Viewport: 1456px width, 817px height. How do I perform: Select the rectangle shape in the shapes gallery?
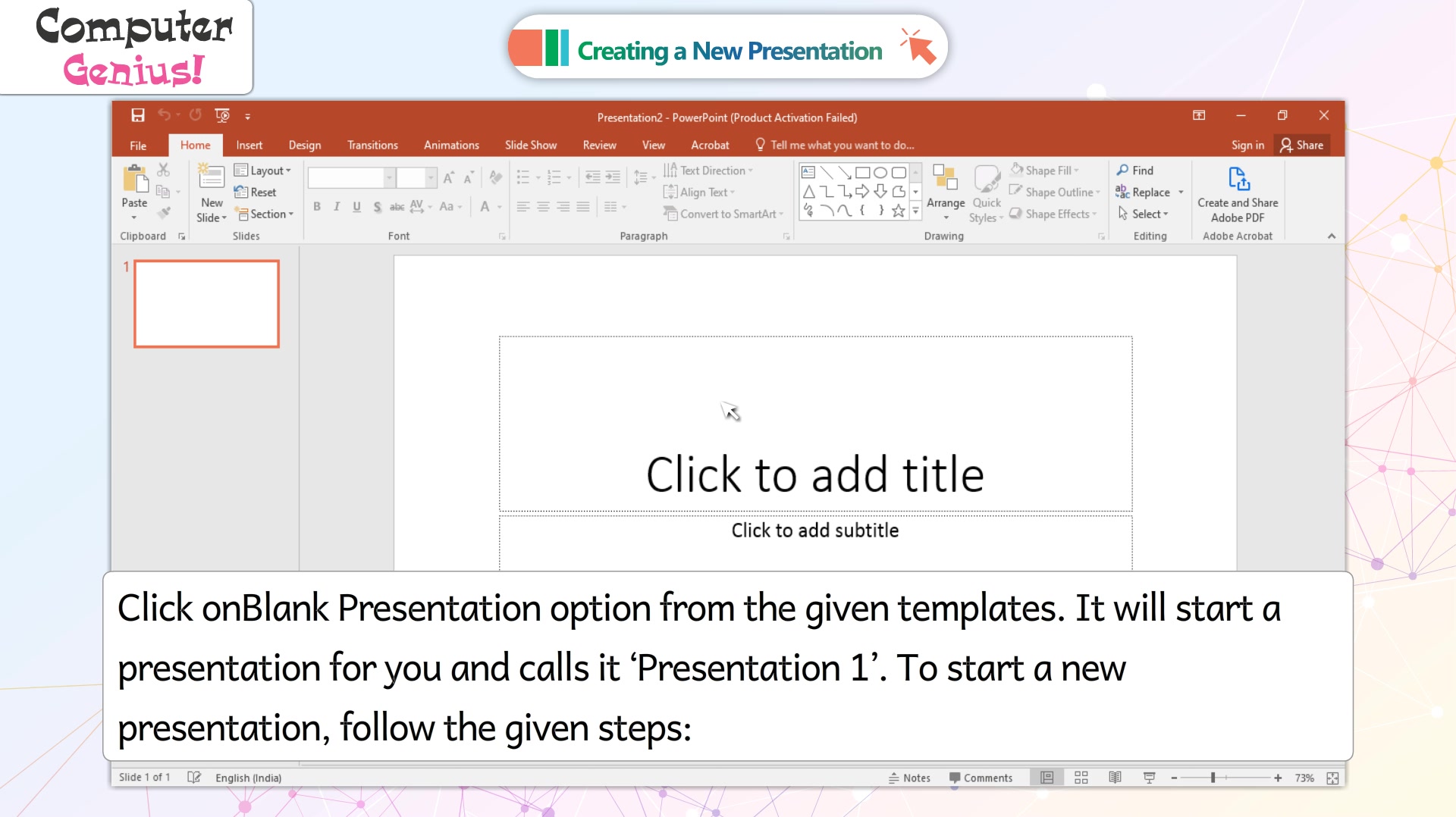[862, 173]
